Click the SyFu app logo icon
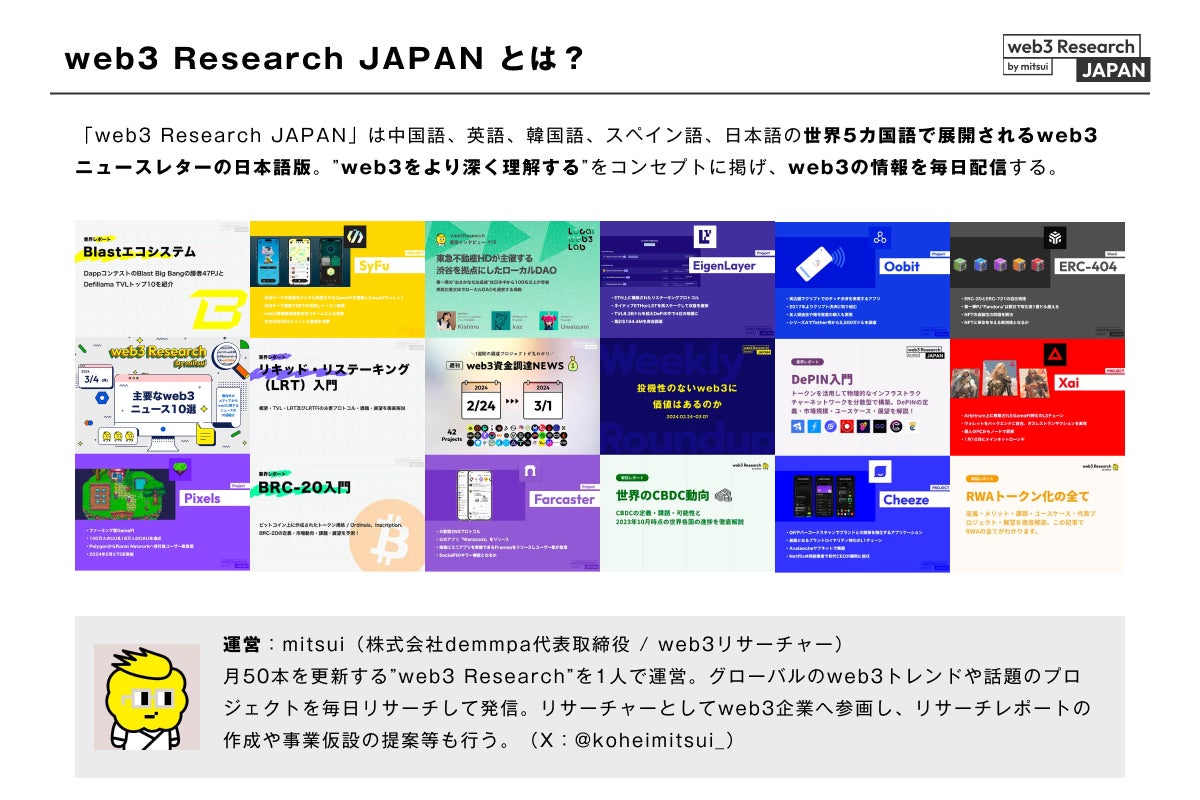1200x800 pixels. click(353, 235)
